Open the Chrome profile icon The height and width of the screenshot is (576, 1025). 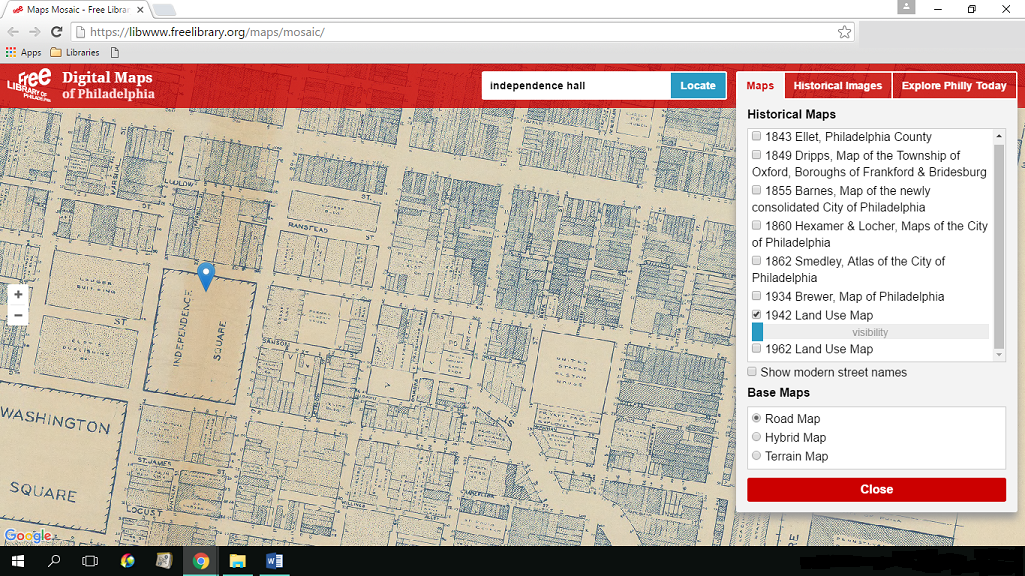coord(906,7)
